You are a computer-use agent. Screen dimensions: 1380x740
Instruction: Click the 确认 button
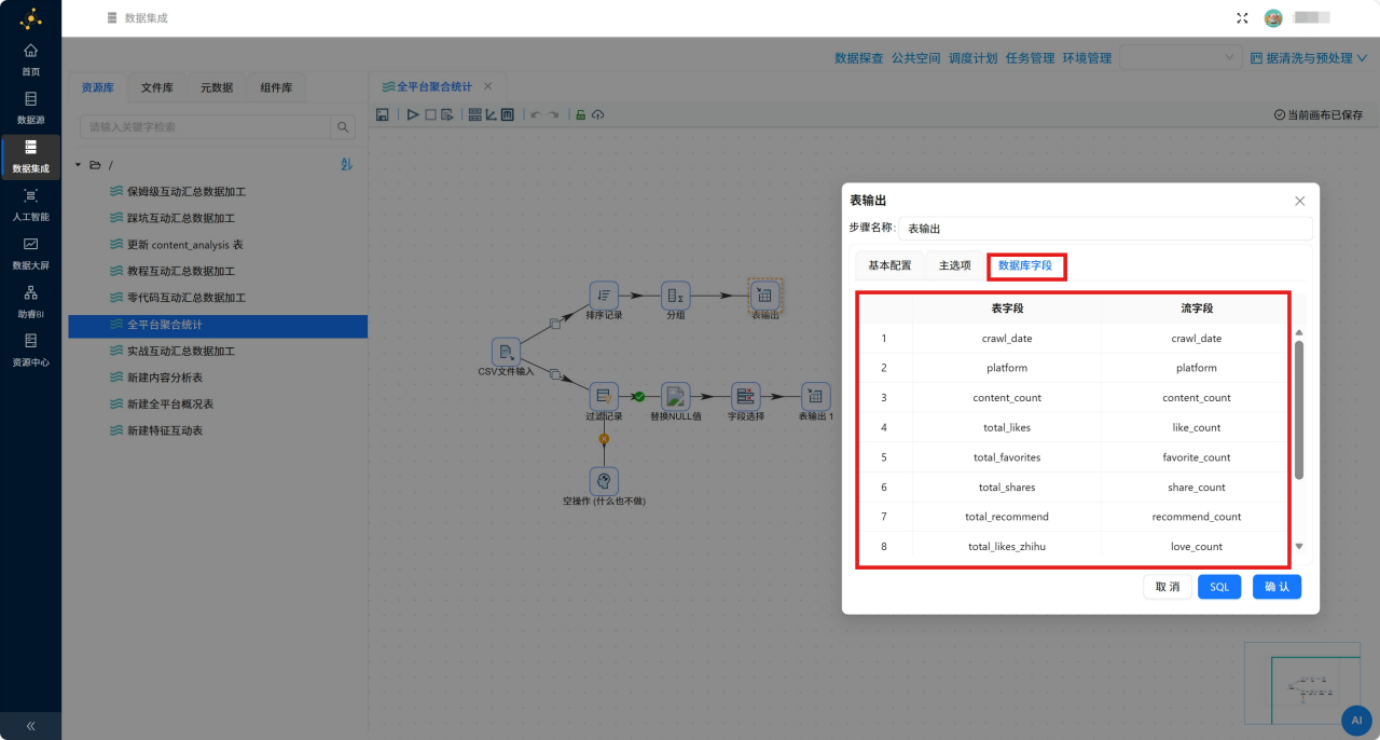coord(1277,587)
